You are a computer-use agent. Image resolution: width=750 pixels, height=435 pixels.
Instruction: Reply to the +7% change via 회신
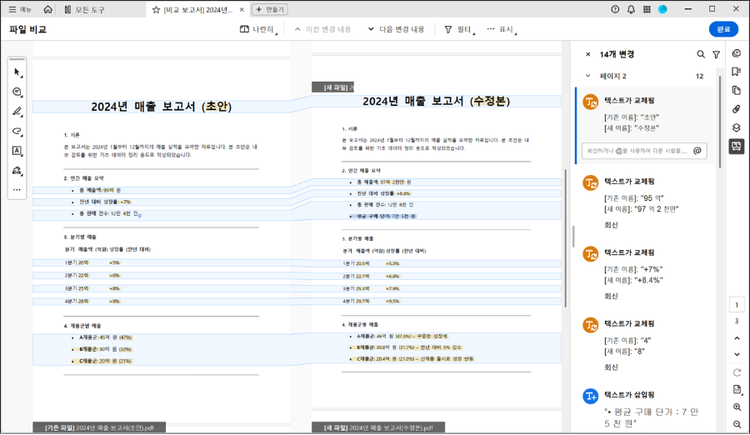[611, 296]
